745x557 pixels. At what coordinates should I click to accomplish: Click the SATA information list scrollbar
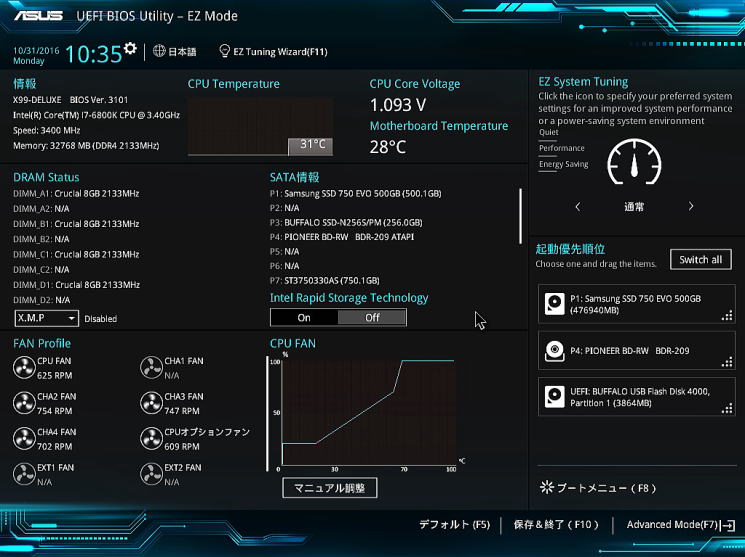pyautogui.click(x=521, y=216)
